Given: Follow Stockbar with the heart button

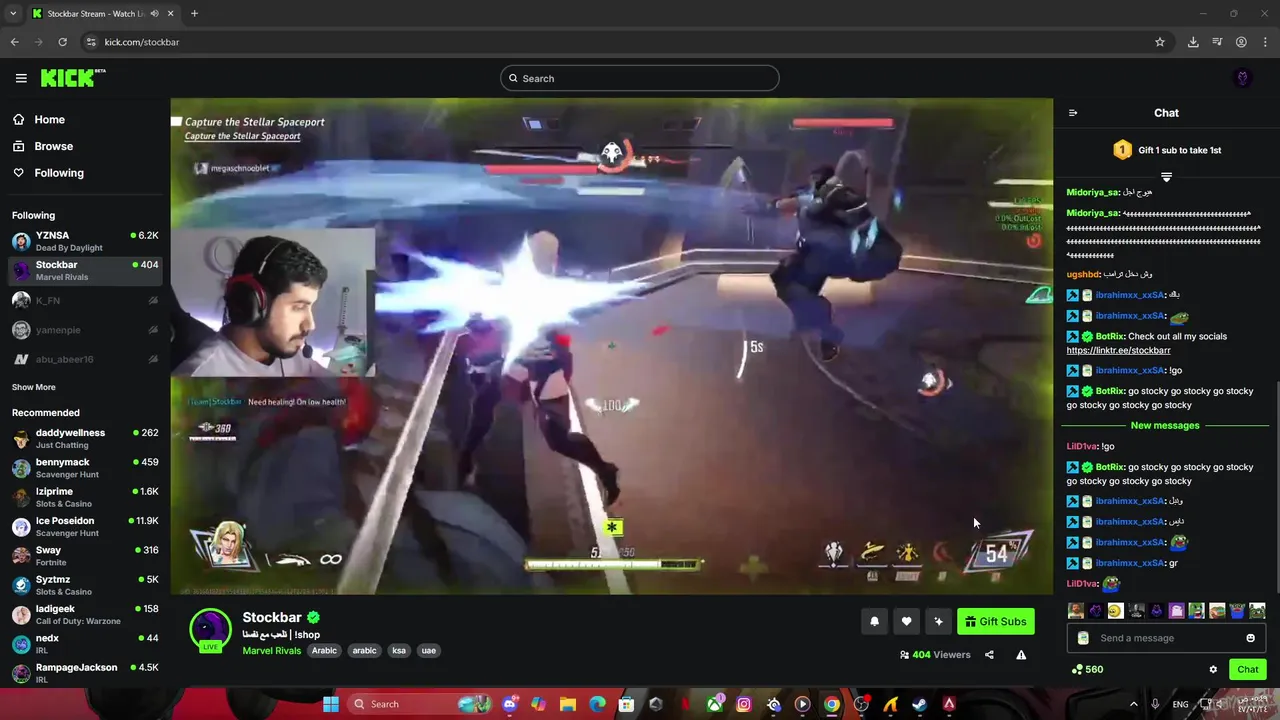Looking at the screenshot, I should tap(906, 621).
